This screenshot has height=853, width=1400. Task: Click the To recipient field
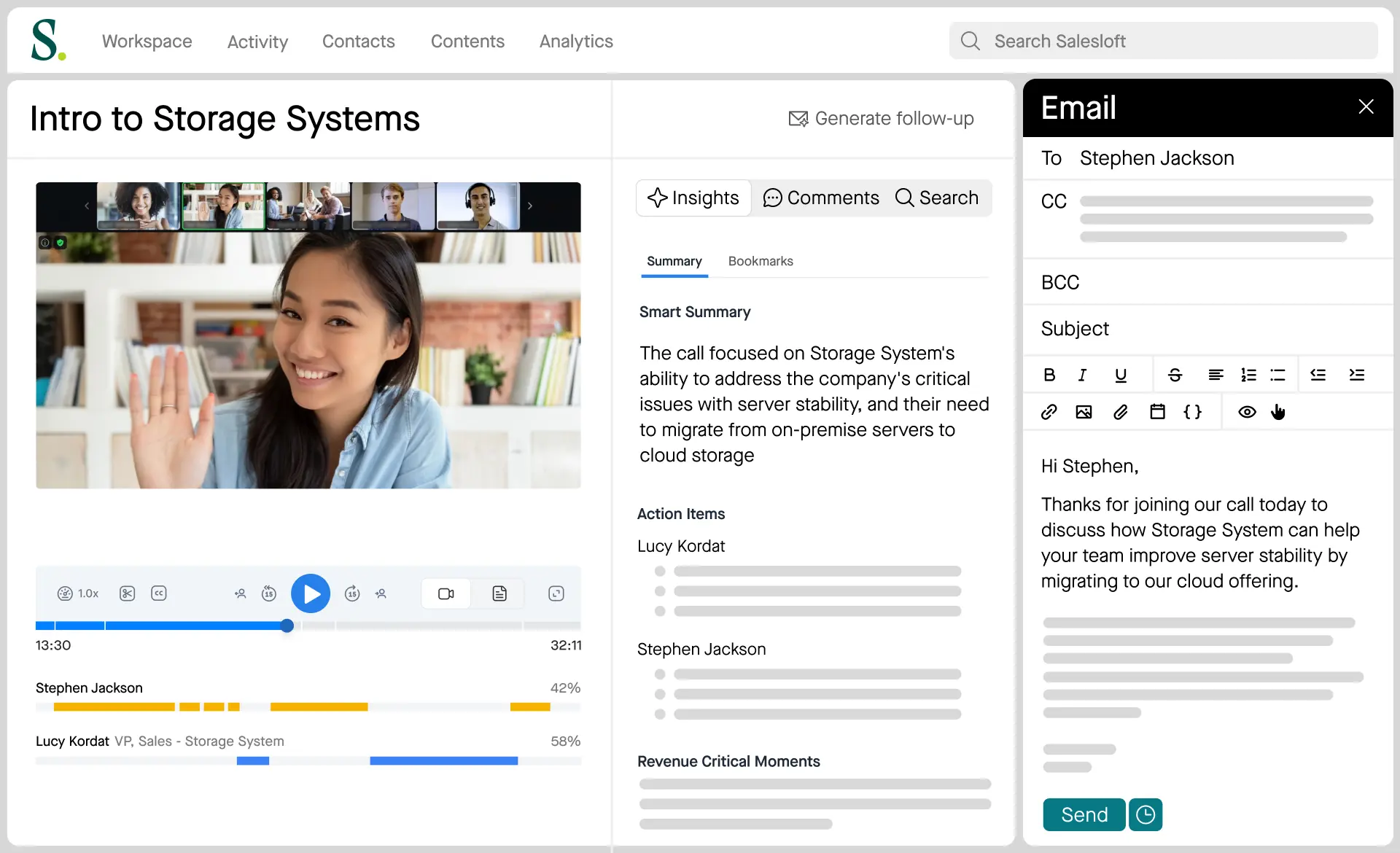[1207, 158]
